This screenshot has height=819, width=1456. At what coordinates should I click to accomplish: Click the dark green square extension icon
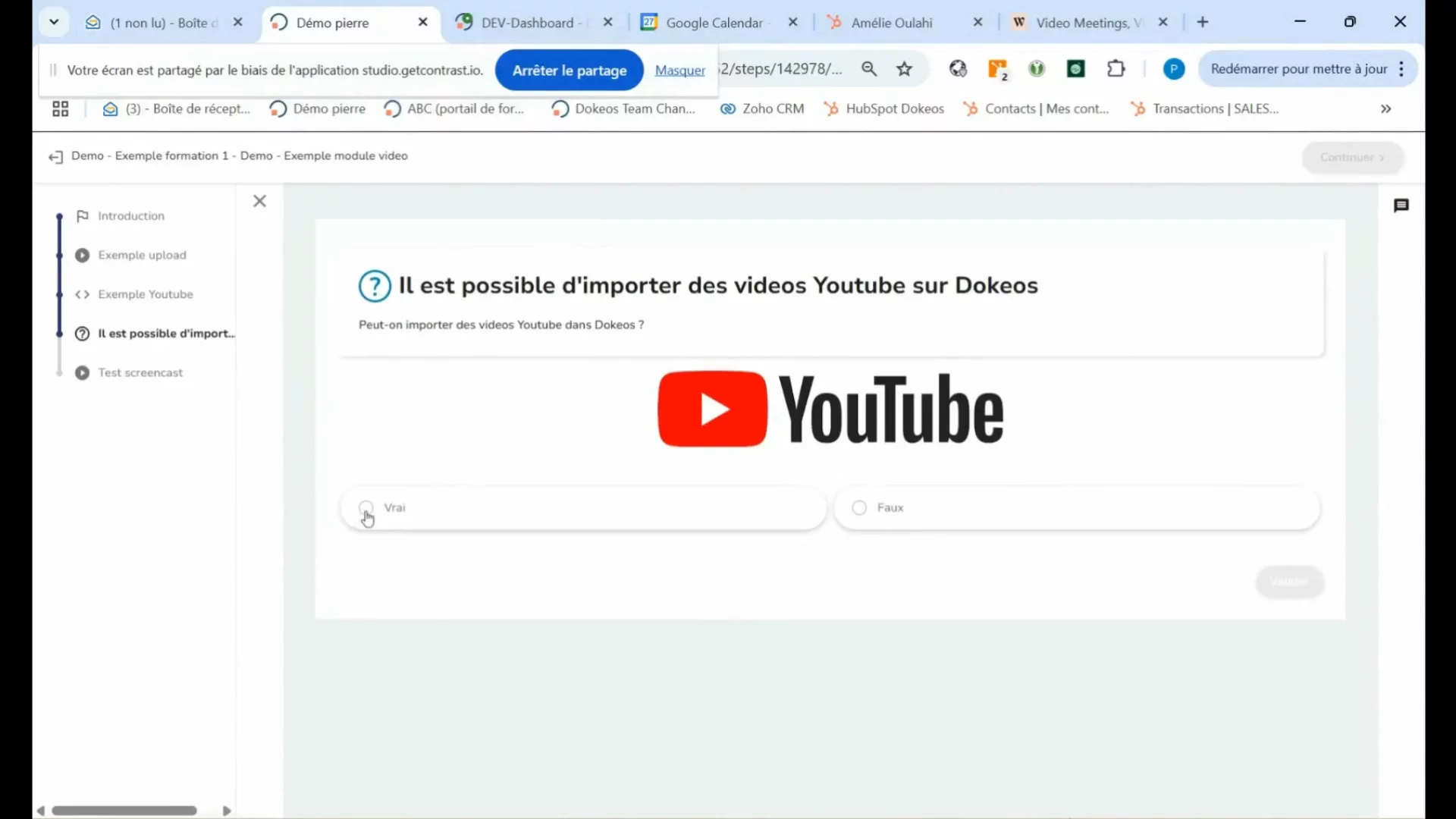[1075, 69]
